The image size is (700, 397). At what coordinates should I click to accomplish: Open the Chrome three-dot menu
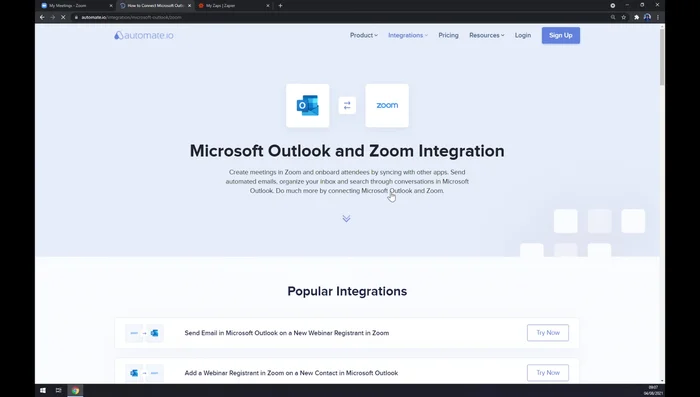coord(658,17)
